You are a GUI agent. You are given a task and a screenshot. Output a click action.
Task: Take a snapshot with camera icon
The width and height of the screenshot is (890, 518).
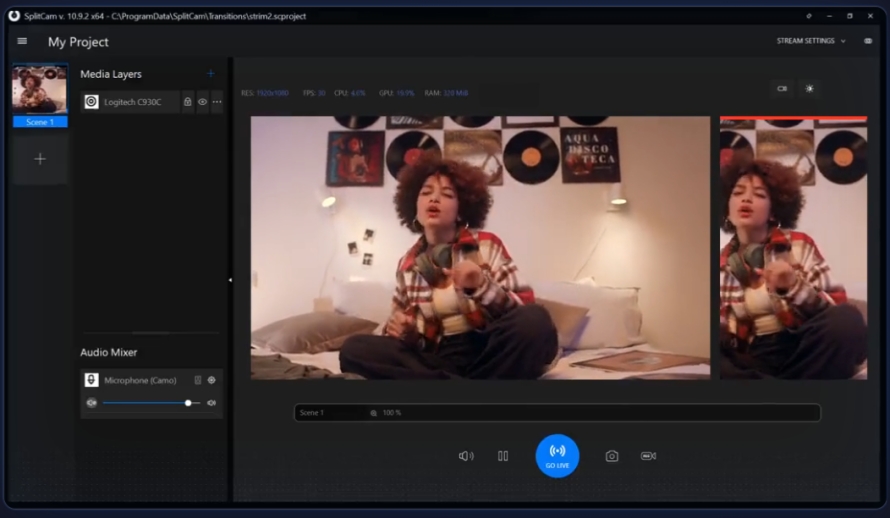tap(611, 456)
